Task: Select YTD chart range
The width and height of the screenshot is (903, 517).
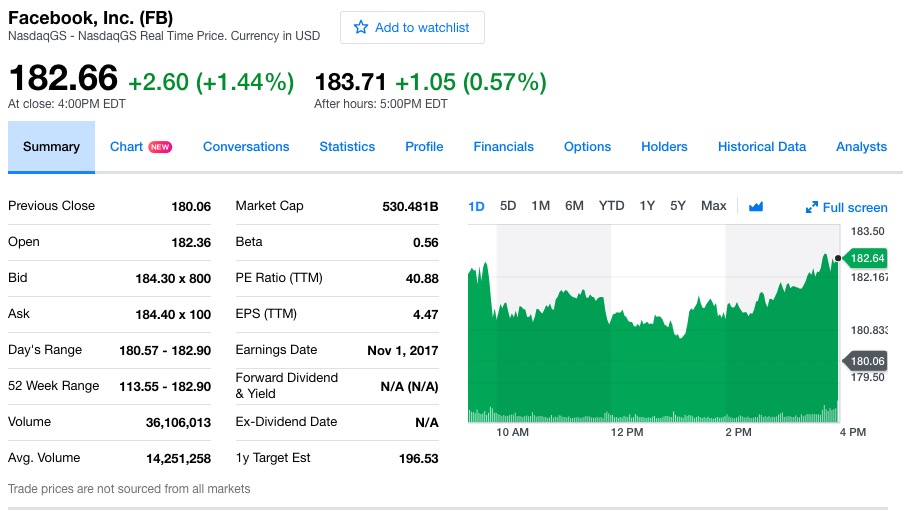Action: (x=611, y=206)
